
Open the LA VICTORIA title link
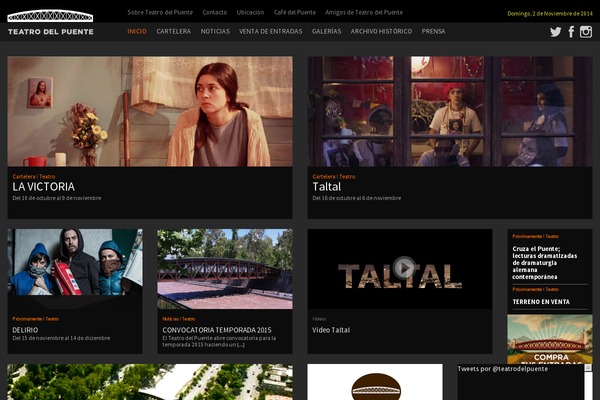tap(44, 186)
